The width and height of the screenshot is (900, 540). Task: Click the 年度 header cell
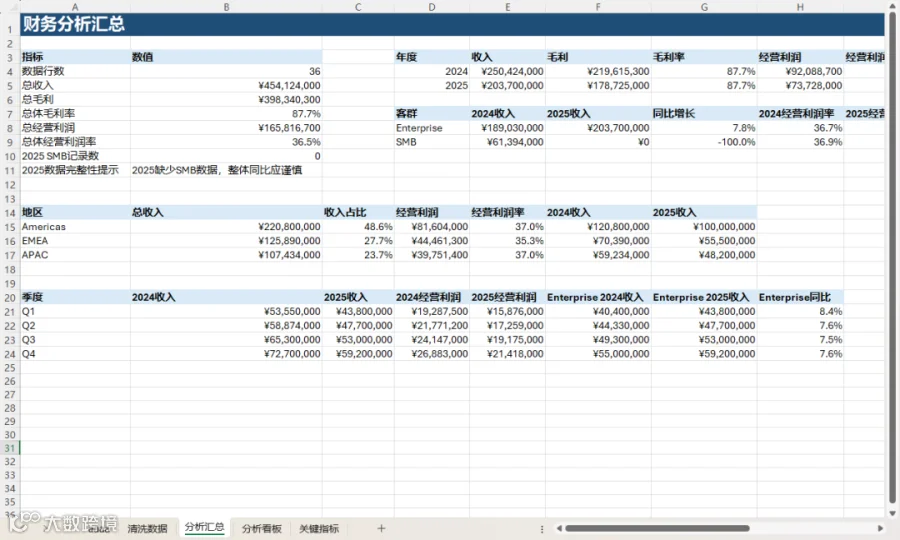(x=432, y=57)
